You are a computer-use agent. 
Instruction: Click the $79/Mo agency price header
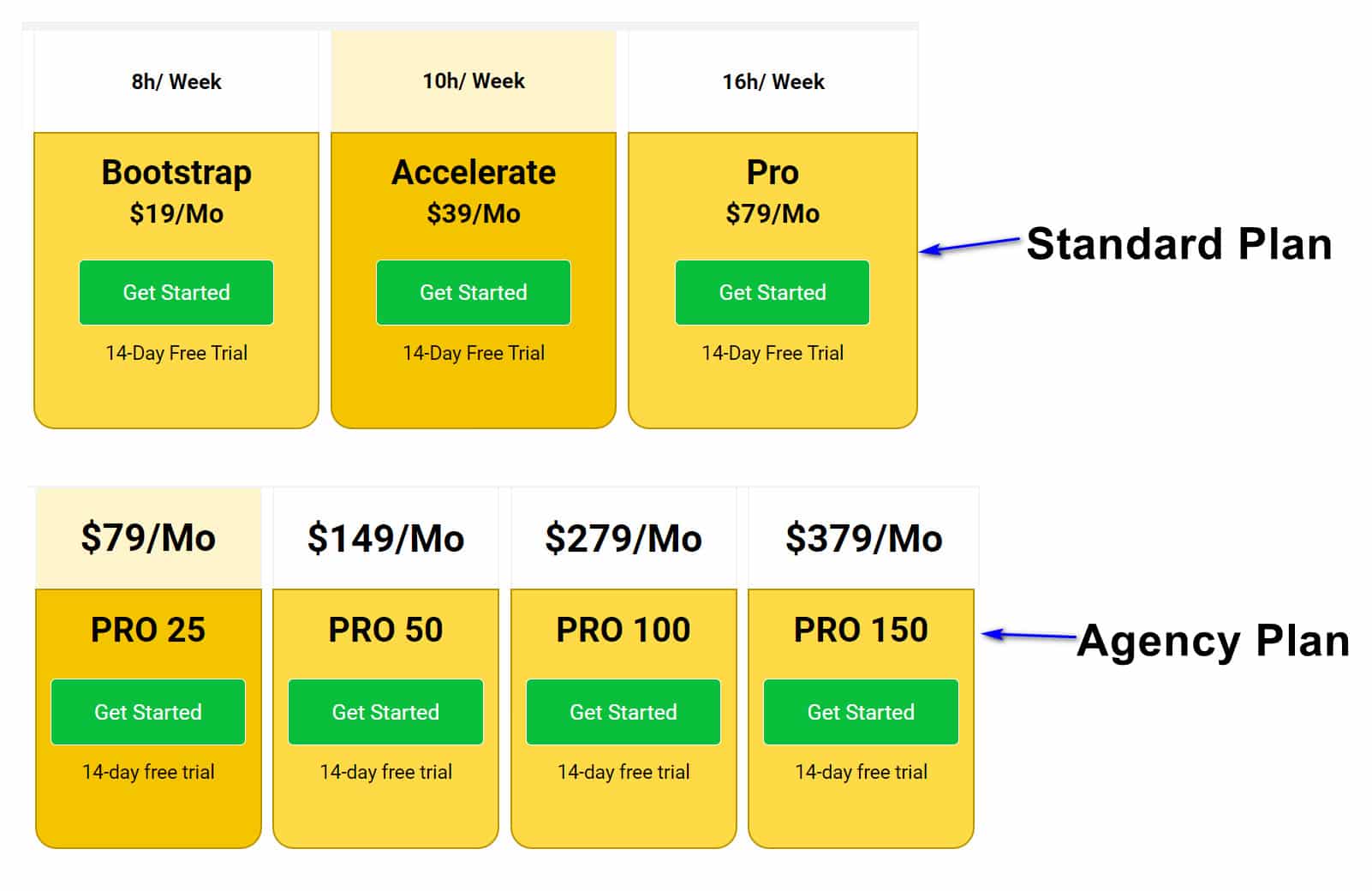coord(147,538)
